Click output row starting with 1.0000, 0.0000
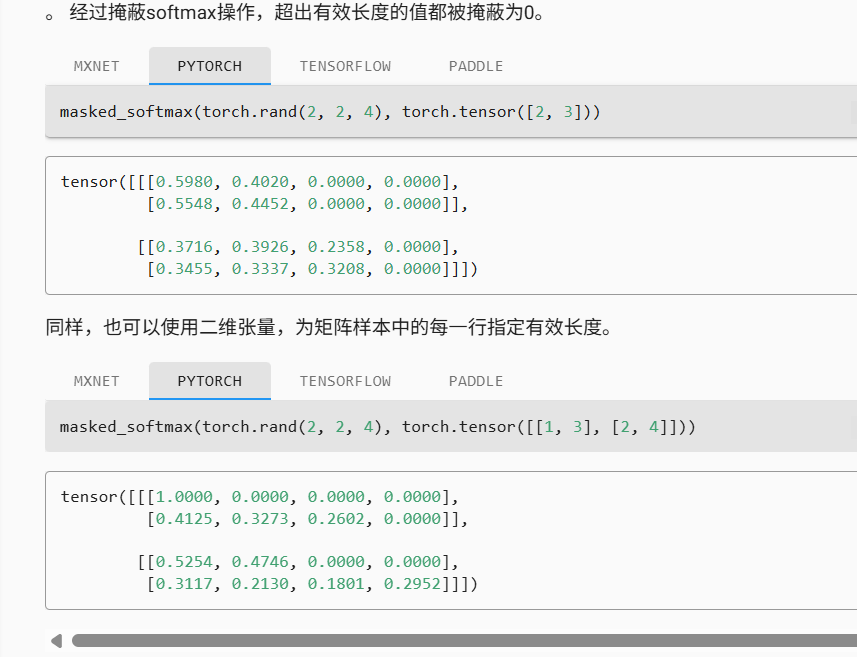857x657 pixels. (x=260, y=497)
